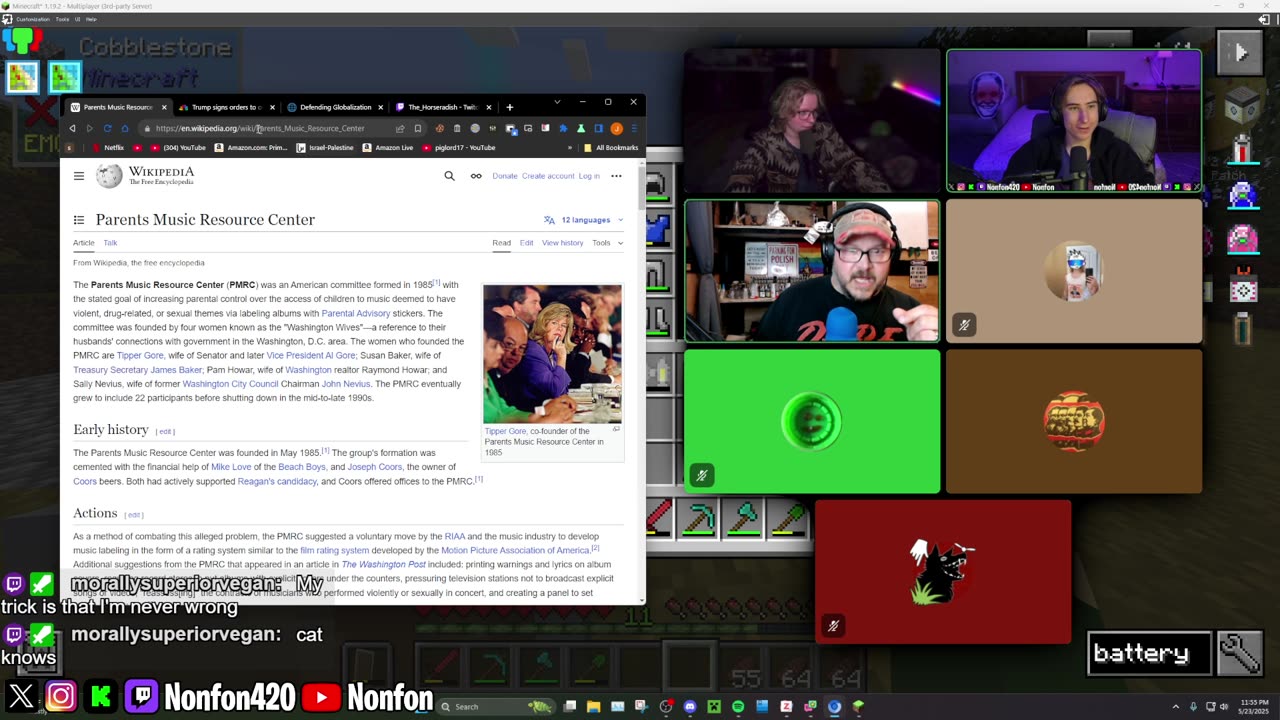The image size is (1280, 720).
Task: Open the All Bookmarks folder
Action: 610,148
